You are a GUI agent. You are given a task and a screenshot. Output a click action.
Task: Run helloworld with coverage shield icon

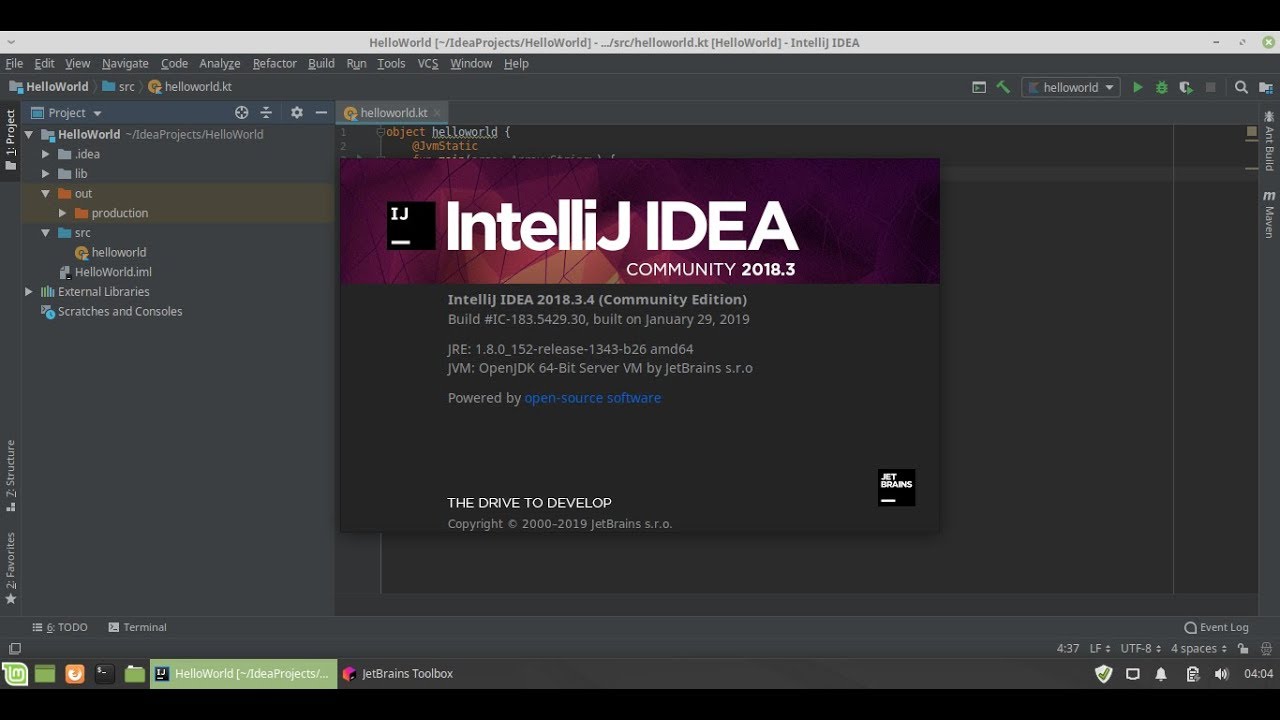(1185, 88)
